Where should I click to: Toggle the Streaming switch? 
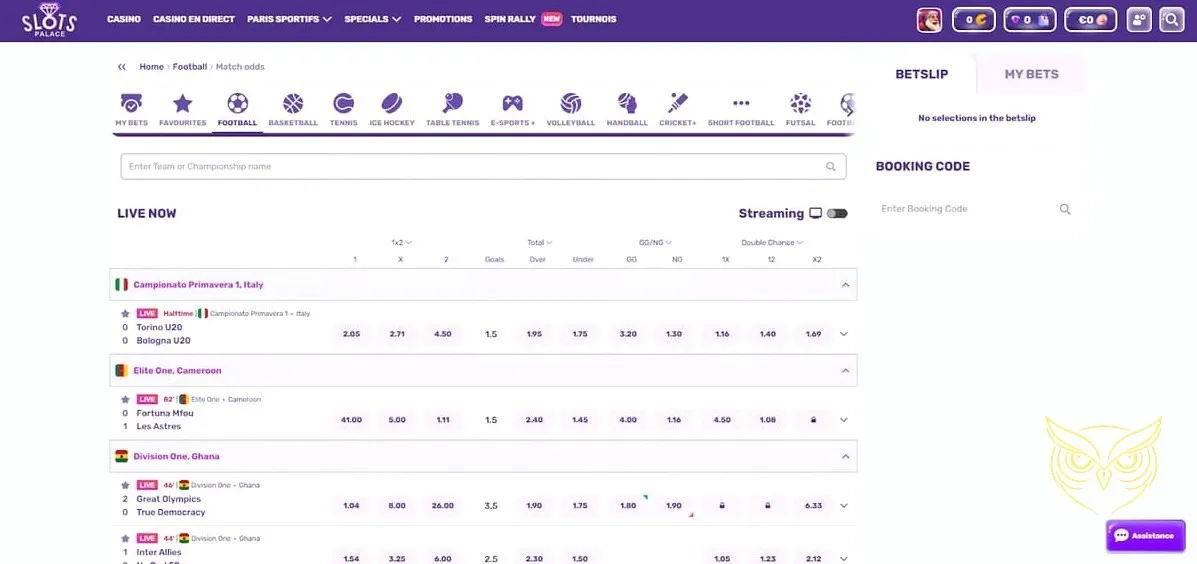click(837, 214)
